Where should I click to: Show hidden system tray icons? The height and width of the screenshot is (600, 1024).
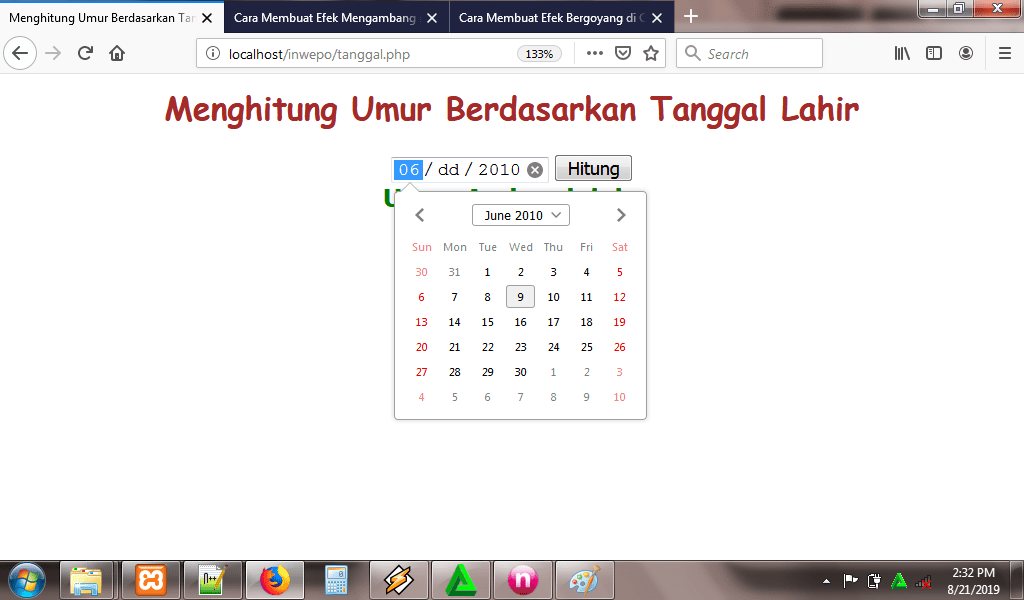click(826, 580)
